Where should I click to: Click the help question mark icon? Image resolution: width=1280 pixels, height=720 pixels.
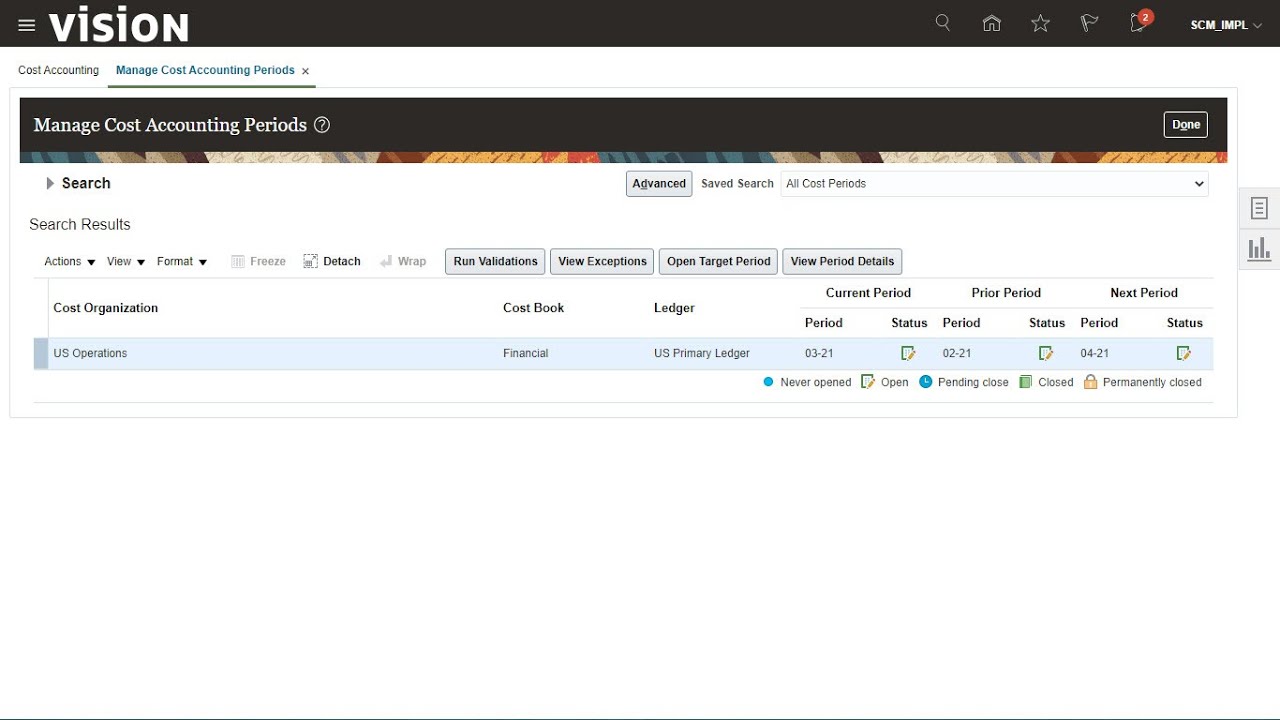(322, 125)
